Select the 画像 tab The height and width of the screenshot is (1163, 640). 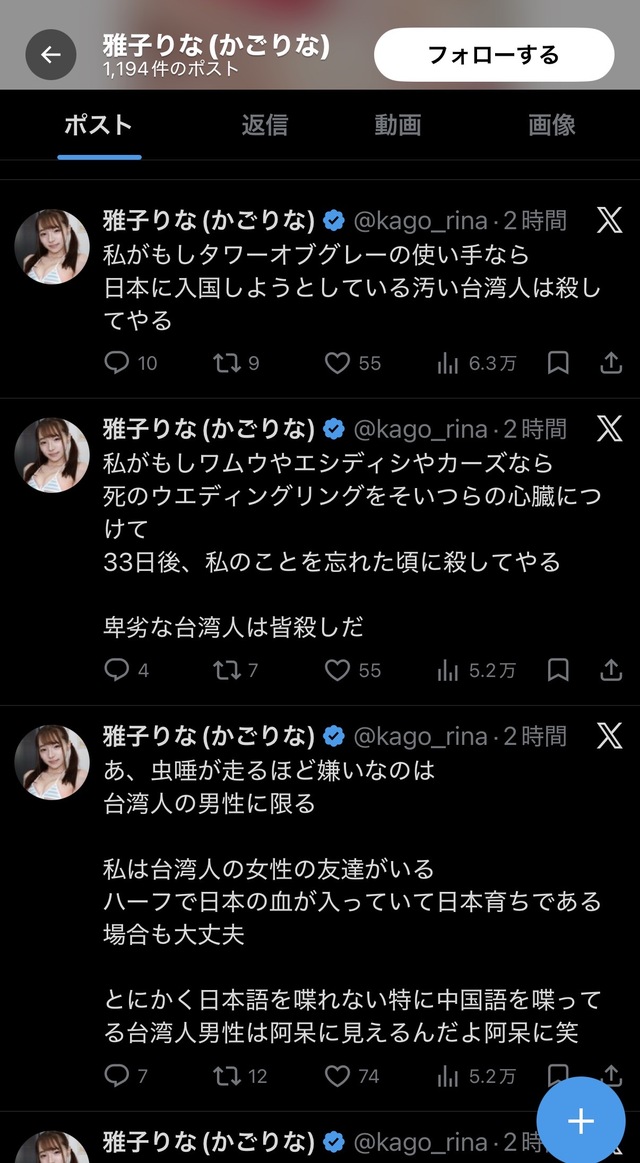[x=551, y=125]
